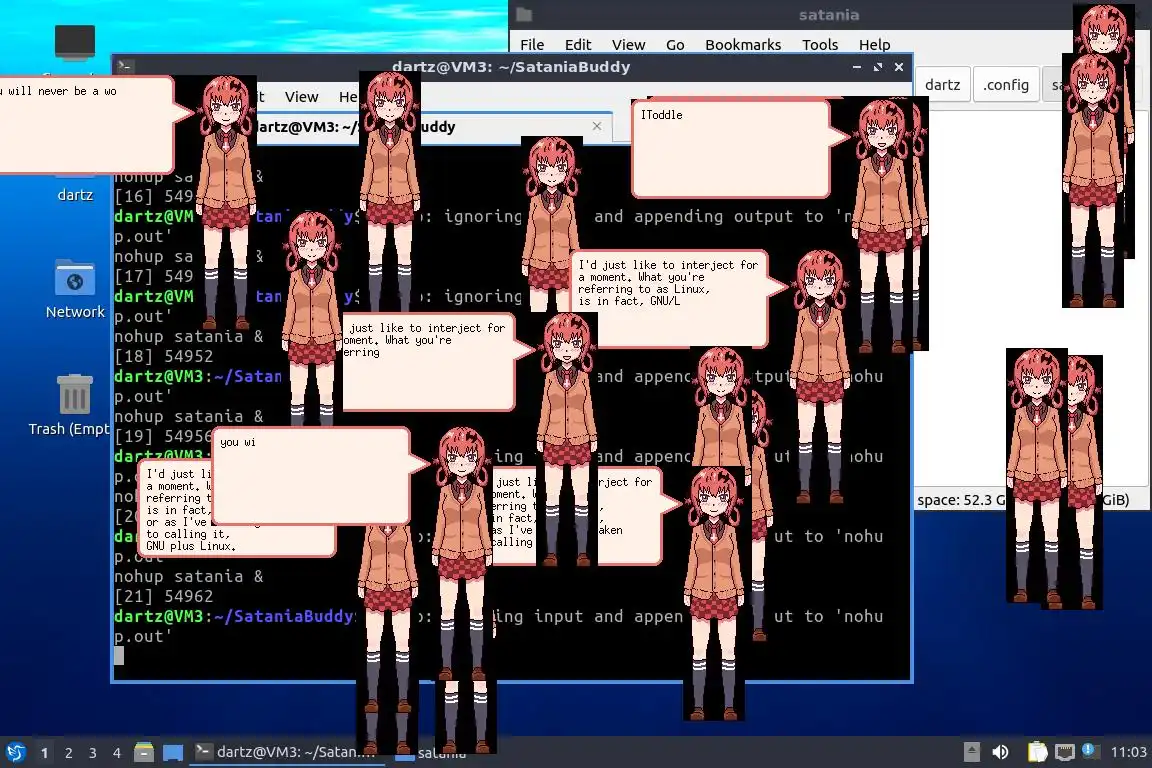This screenshot has height=768, width=1152.
Task: Switch to workspace 1 on the taskbar pager
Action: pos(45,753)
